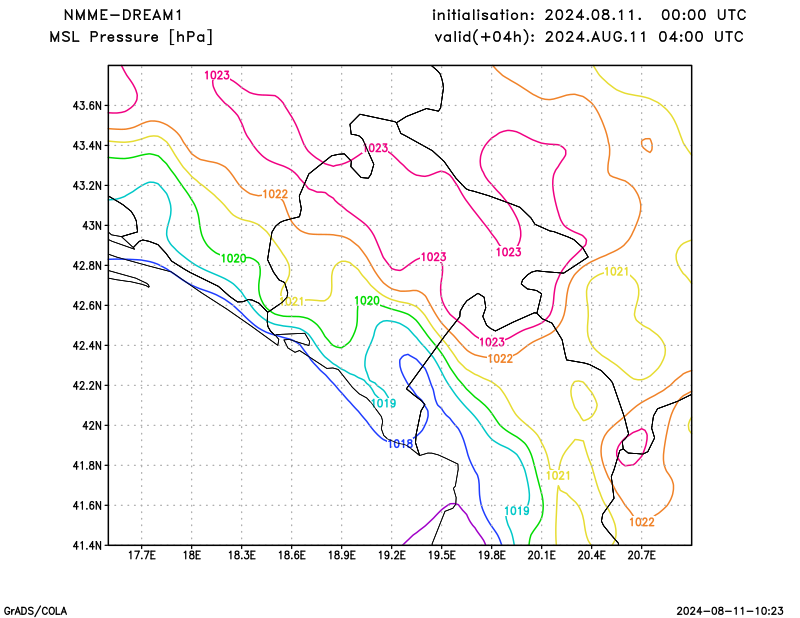
Task: Select the valid(+04h) 04:00 UTC line
Action: pyautogui.click(x=589, y=37)
